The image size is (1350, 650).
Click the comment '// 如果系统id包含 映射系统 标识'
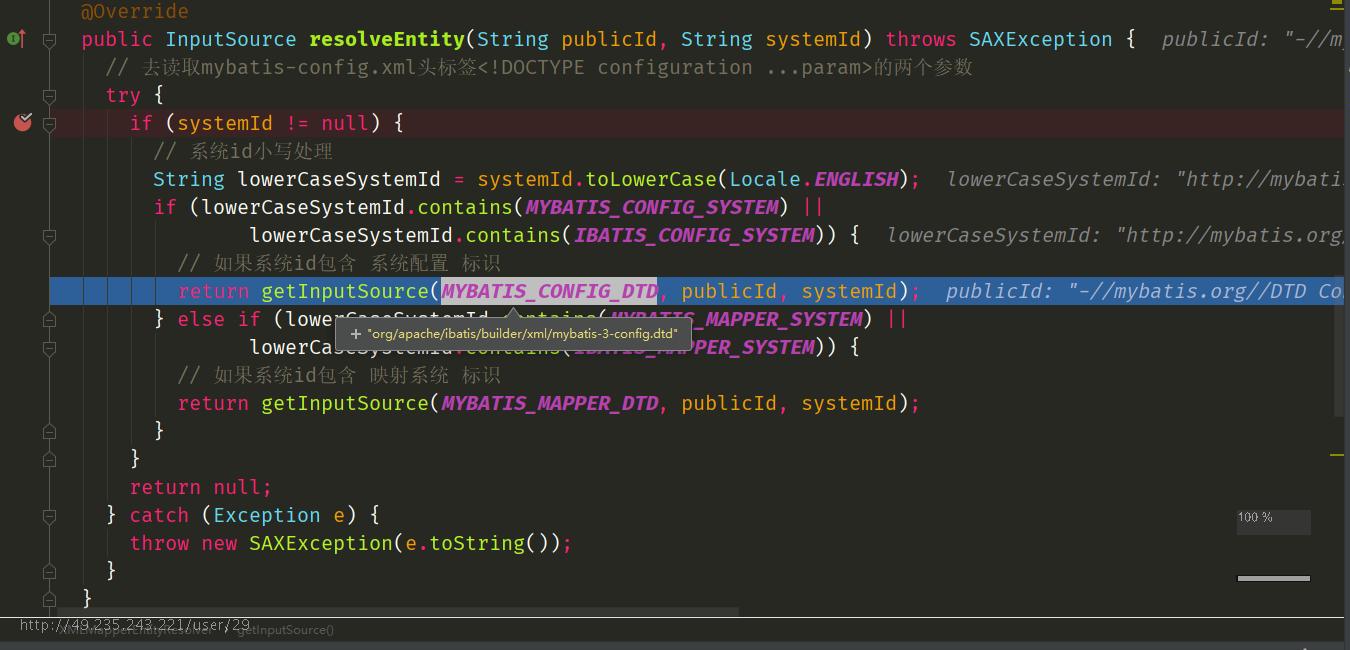point(339,375)
